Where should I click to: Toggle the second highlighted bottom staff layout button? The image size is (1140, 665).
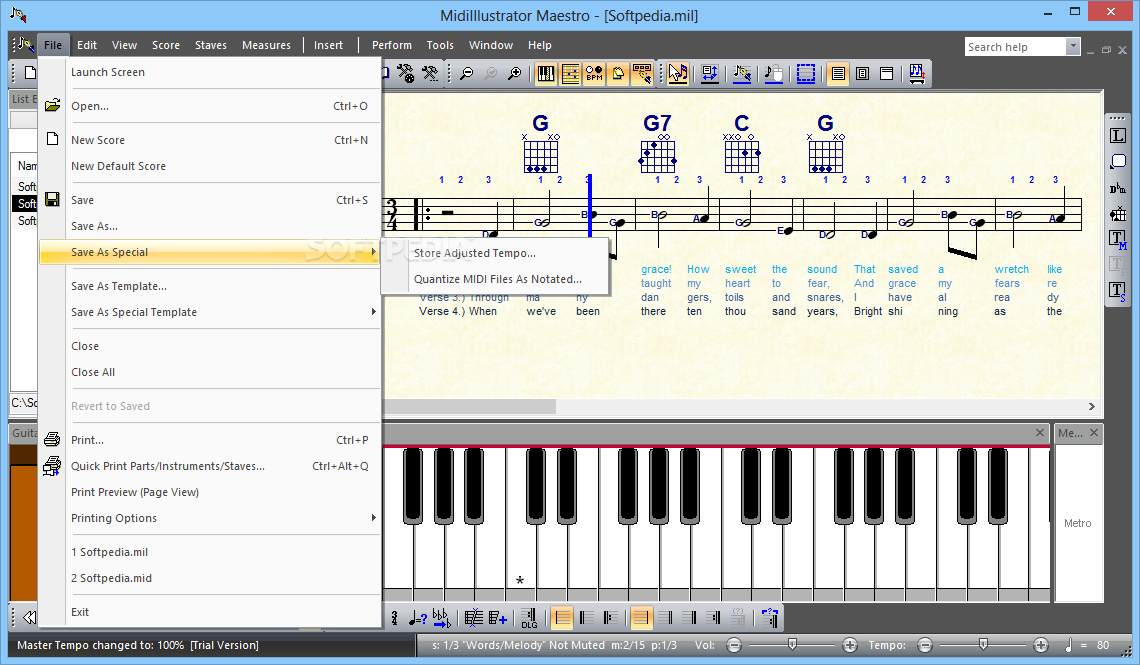point(641,618)
